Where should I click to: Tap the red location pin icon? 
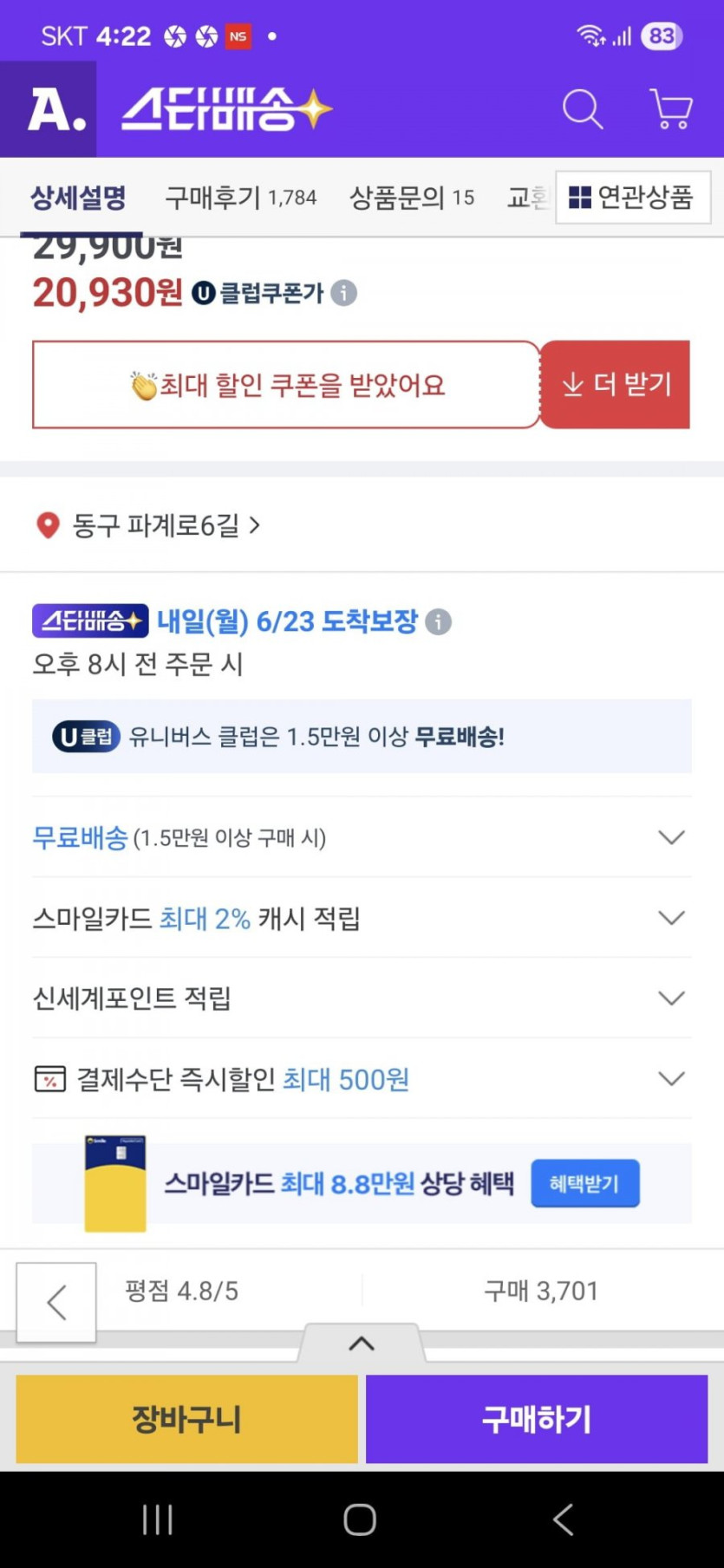[48, 525]
